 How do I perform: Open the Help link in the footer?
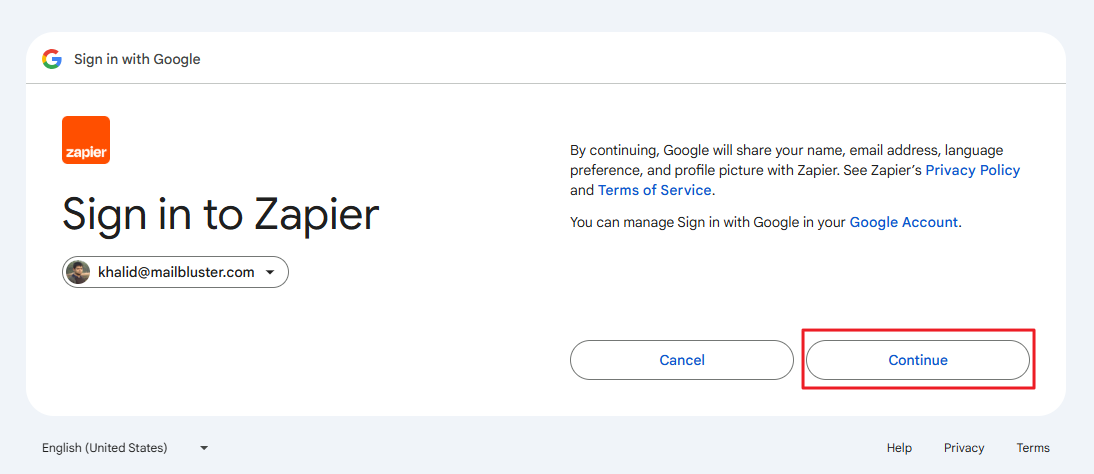click(x=899, y=448)
